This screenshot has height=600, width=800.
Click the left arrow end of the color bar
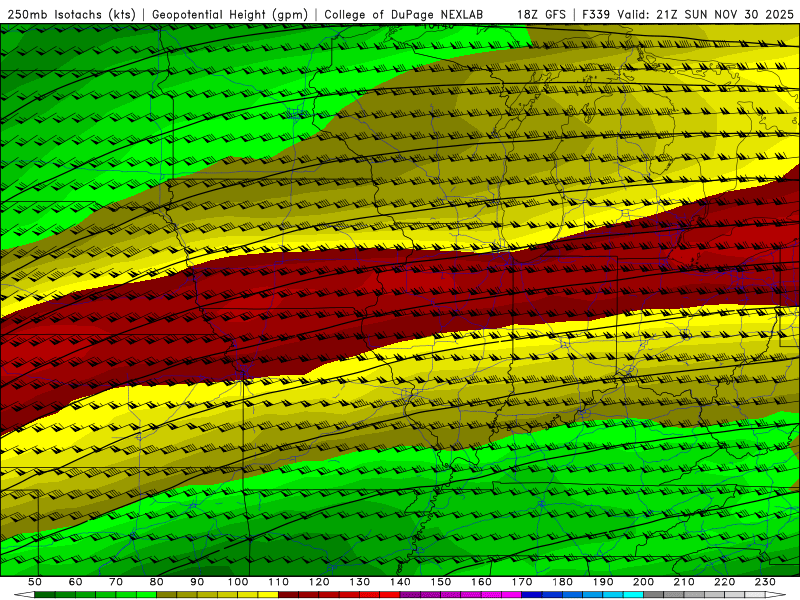[24, 594]
